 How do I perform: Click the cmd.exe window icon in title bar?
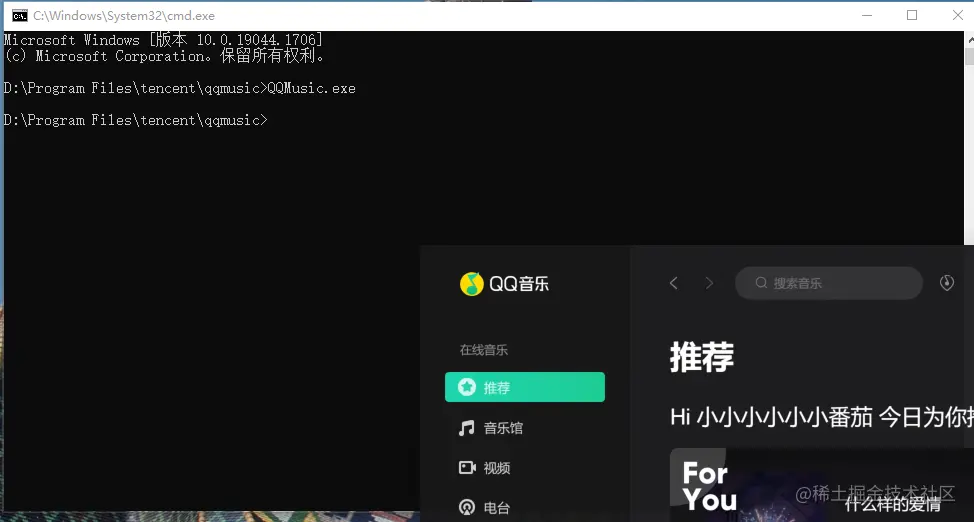20,16
